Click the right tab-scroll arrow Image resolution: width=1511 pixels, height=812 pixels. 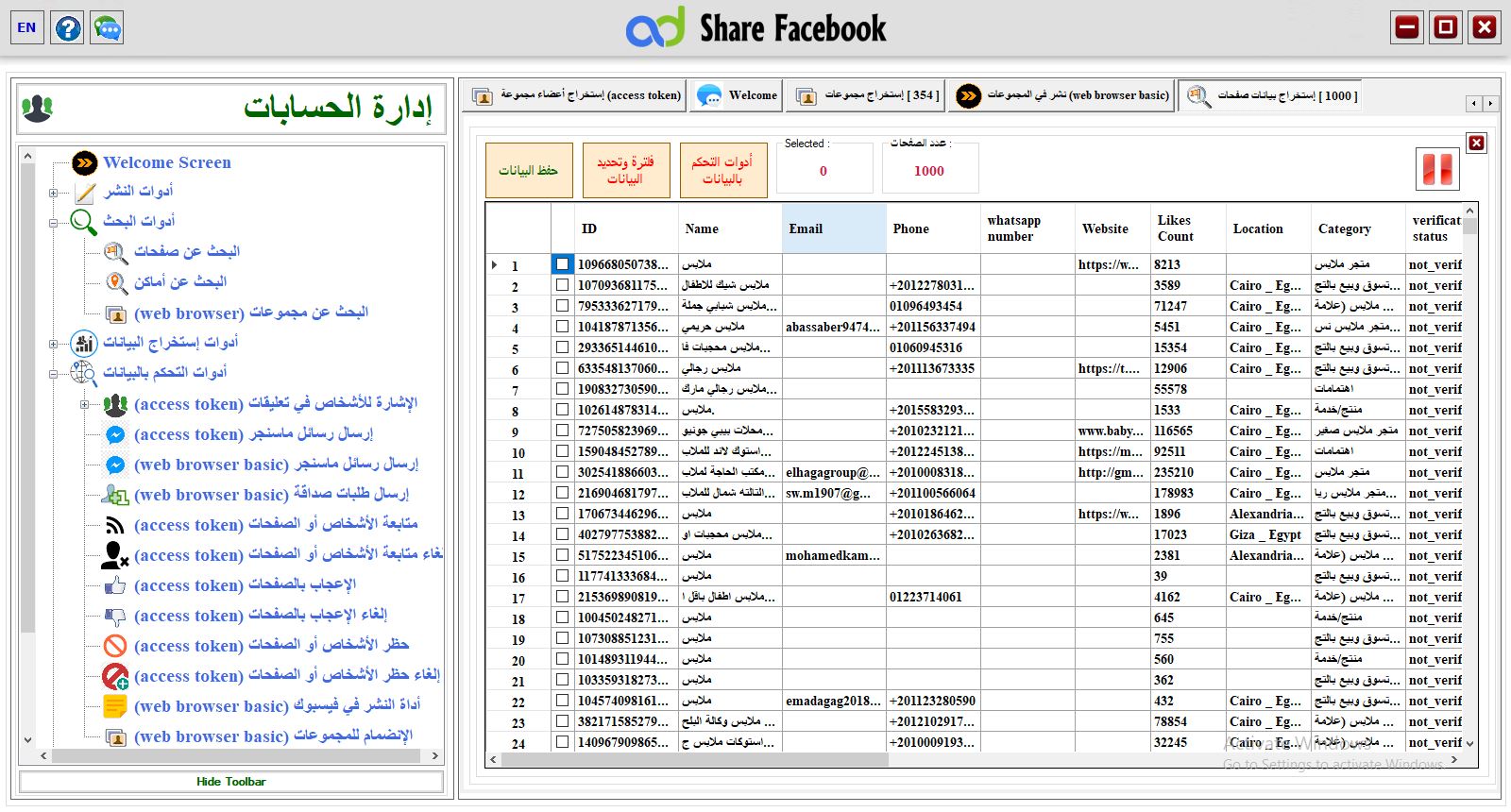1490,103
